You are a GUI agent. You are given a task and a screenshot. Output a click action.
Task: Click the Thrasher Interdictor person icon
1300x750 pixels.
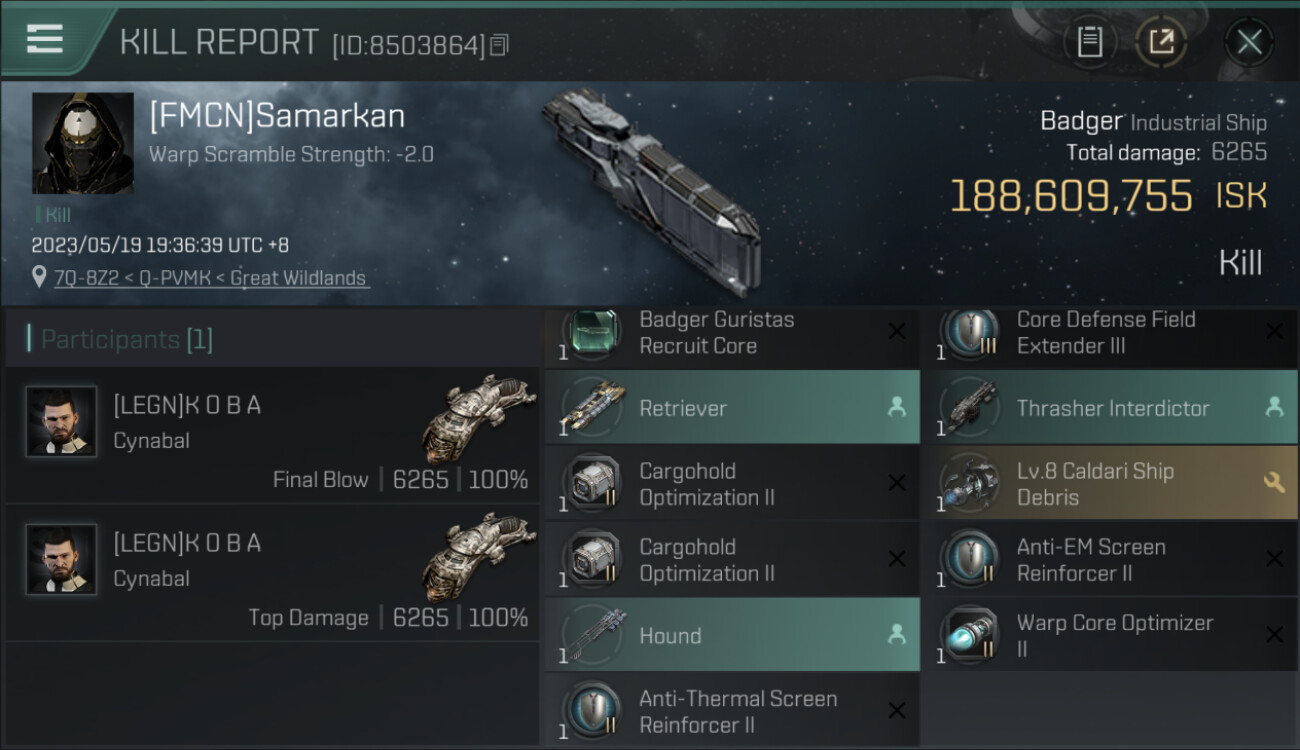(1274, 408)
